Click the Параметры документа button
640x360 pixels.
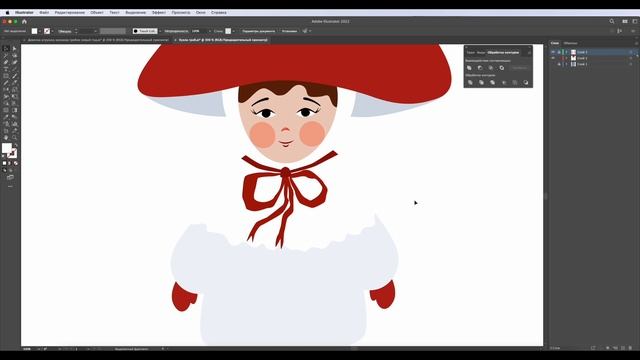point(259,31)
